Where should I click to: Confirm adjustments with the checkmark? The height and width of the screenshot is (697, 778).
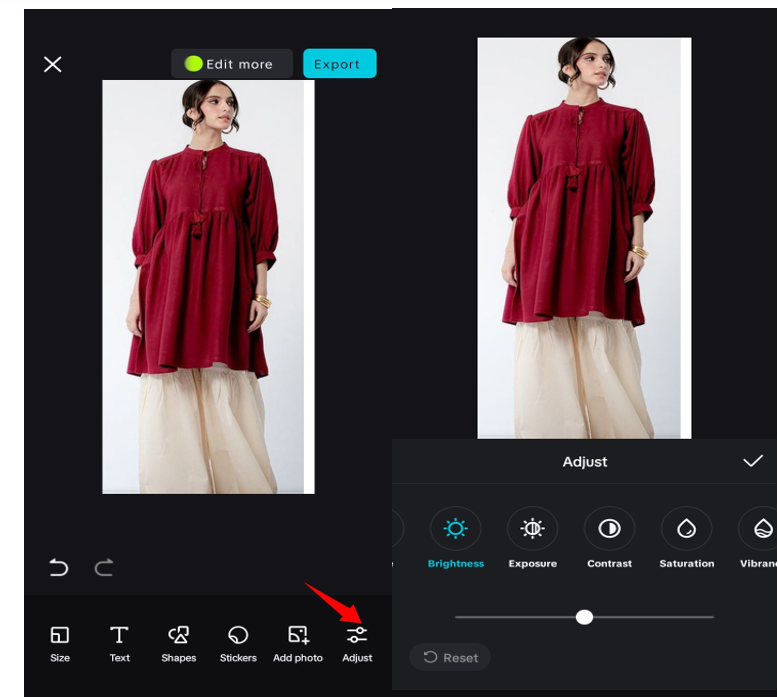[x=753, y=461]
